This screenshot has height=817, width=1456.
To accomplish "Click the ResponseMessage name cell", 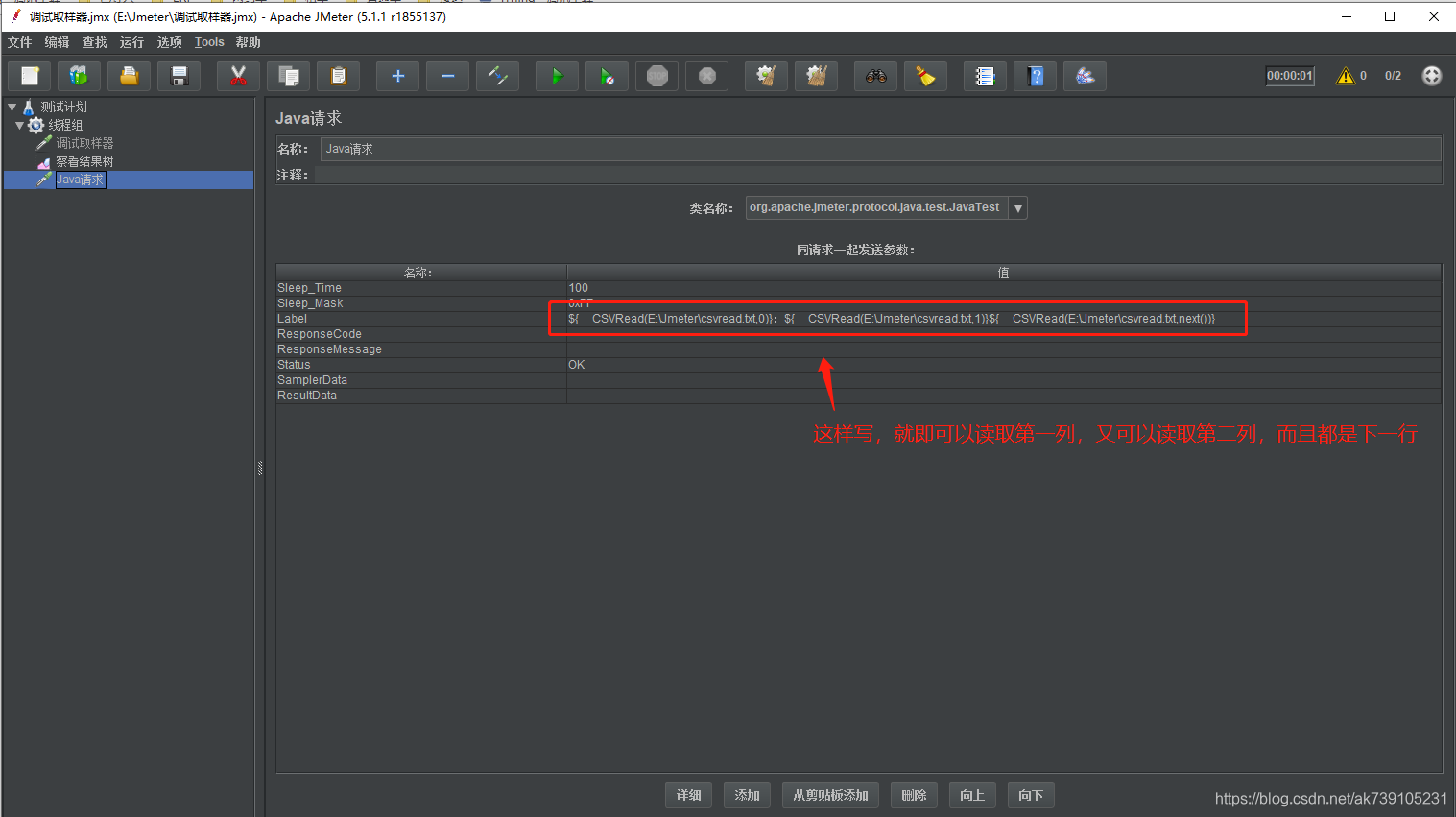I will click(x=421, y=349).
